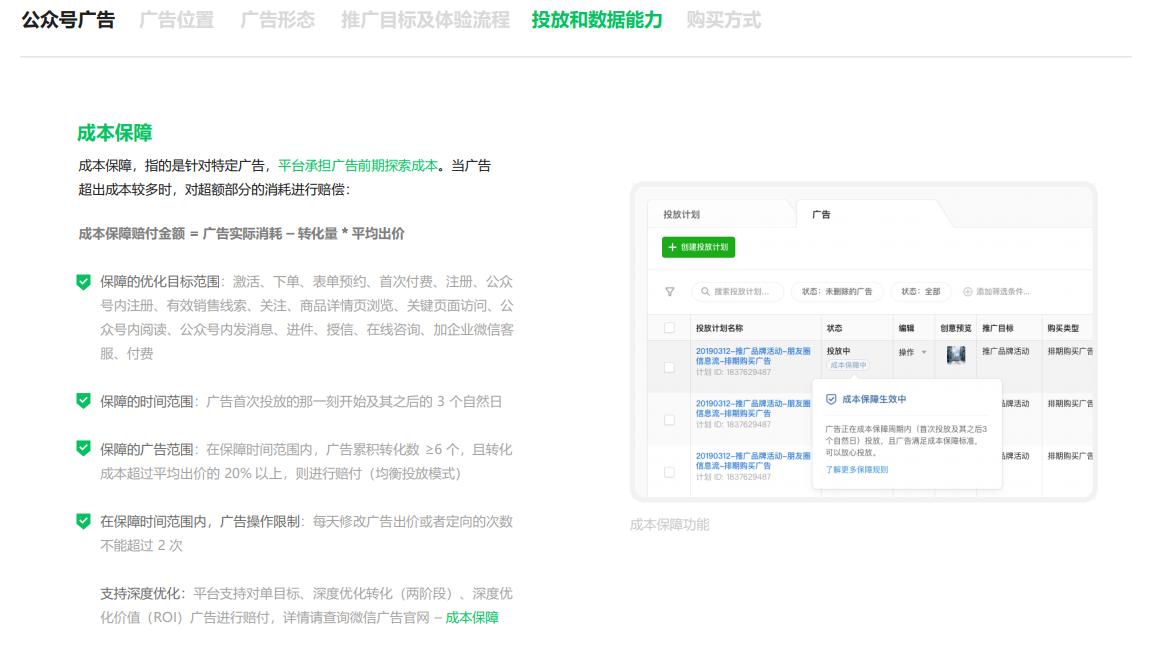Image resolution: width=1162 pixels, height=661 pixels.
Task: Open the 状态：未删除的广告 filter dropdown
Action: [x=836, y=290]
